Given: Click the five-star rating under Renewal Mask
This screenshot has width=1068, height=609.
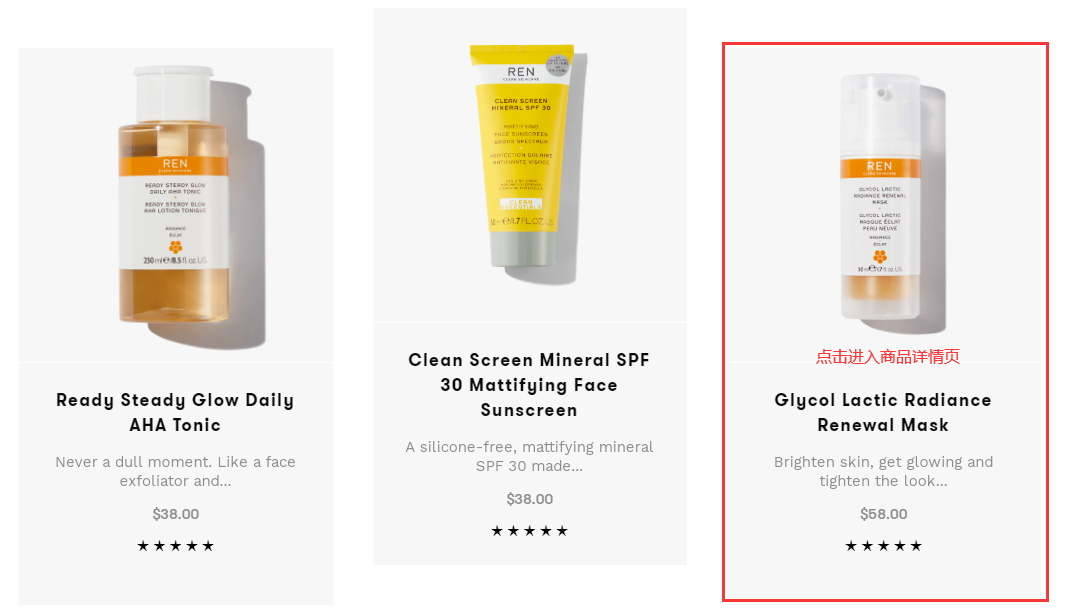Looking at the screenshot, I should (x=883, y=546).
